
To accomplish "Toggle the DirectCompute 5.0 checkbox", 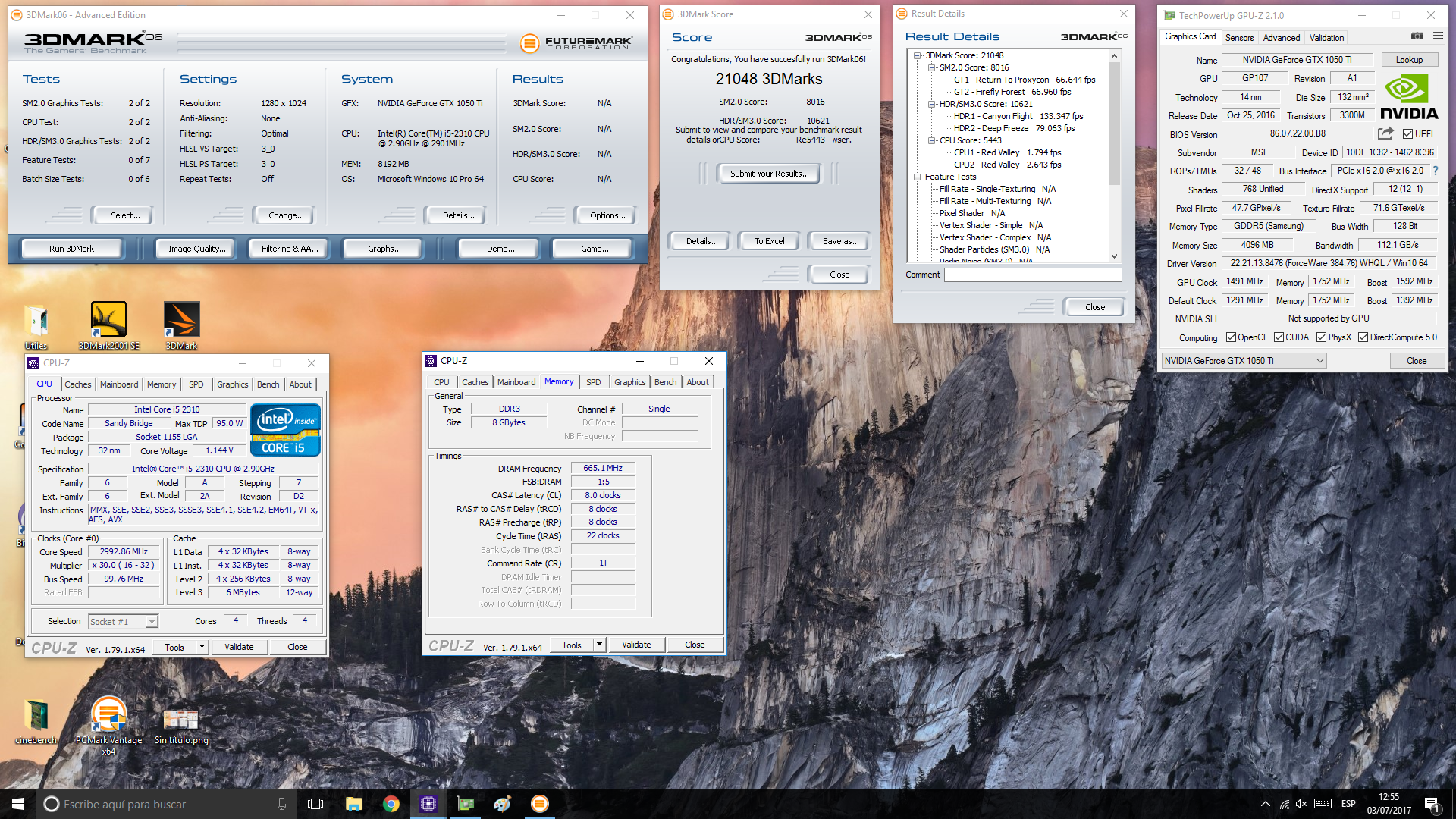I will pyautogui.click(x=1363, y=337).
